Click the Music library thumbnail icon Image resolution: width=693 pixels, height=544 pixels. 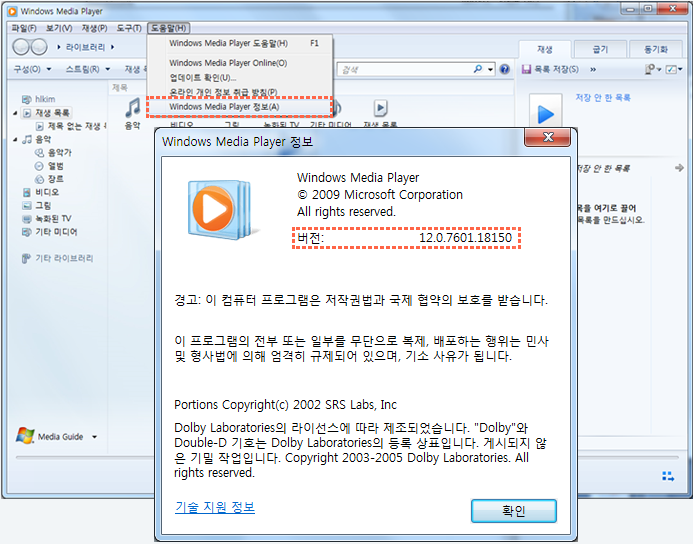133,108
